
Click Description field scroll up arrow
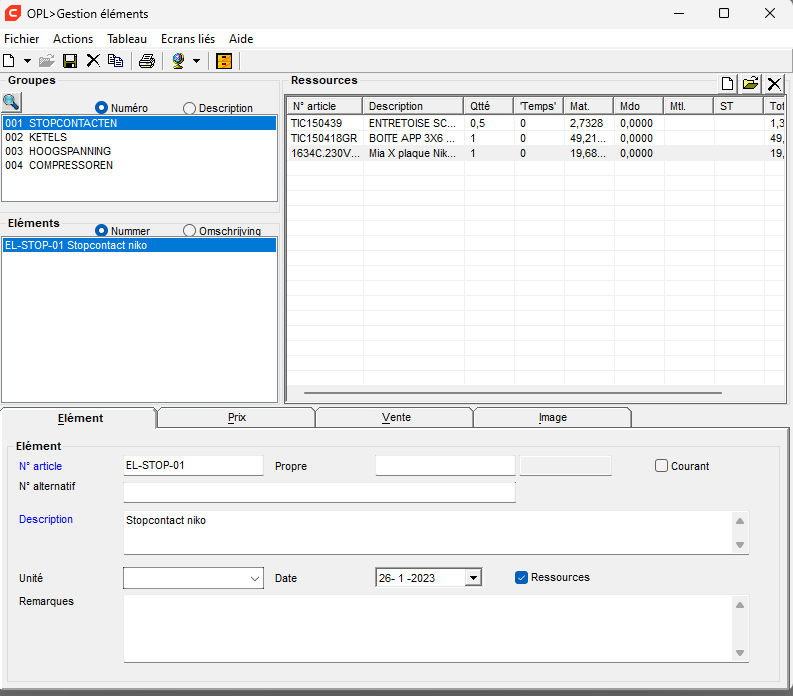click(x=740, y=521)
